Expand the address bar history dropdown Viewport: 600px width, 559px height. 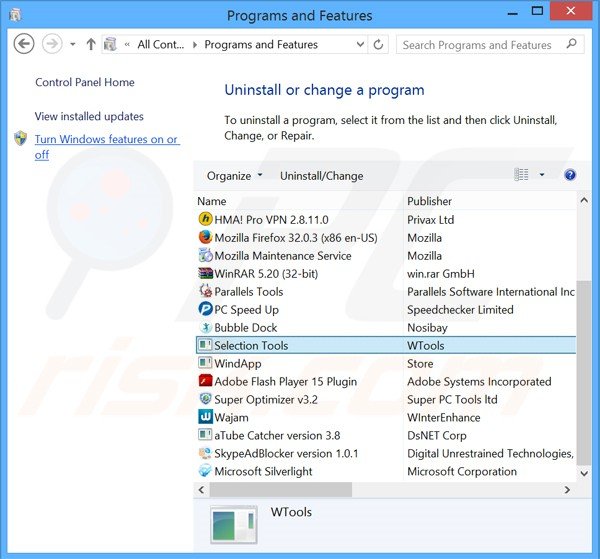click(360, 44)
